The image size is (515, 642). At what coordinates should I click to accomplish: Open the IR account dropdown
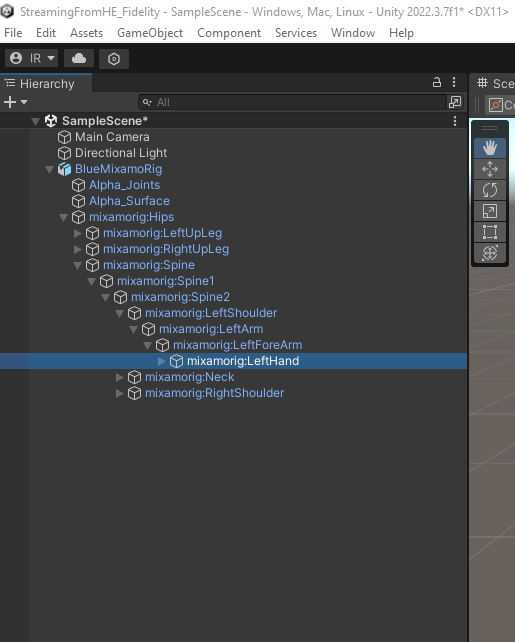coord(32,59)
